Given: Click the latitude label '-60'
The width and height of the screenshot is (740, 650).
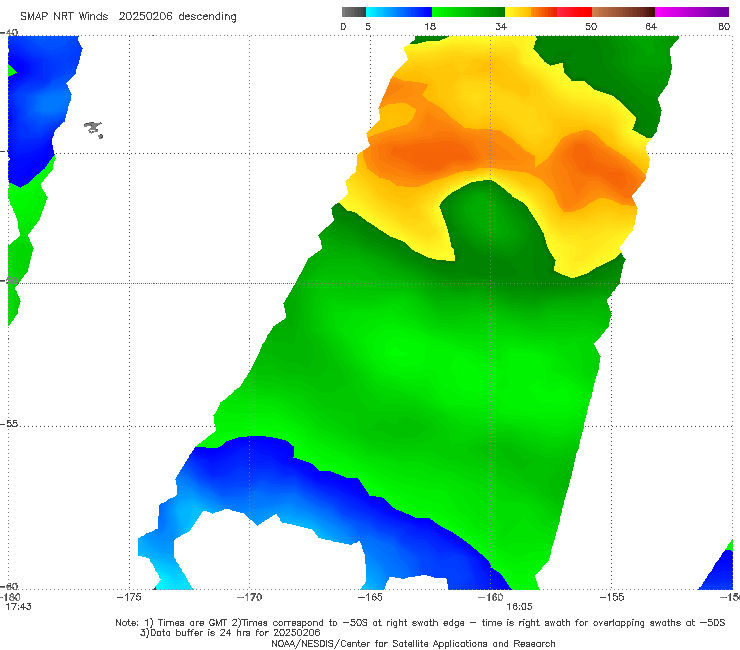Looking at the screenshot, I should pyautogui.click(x=9, y=586).
